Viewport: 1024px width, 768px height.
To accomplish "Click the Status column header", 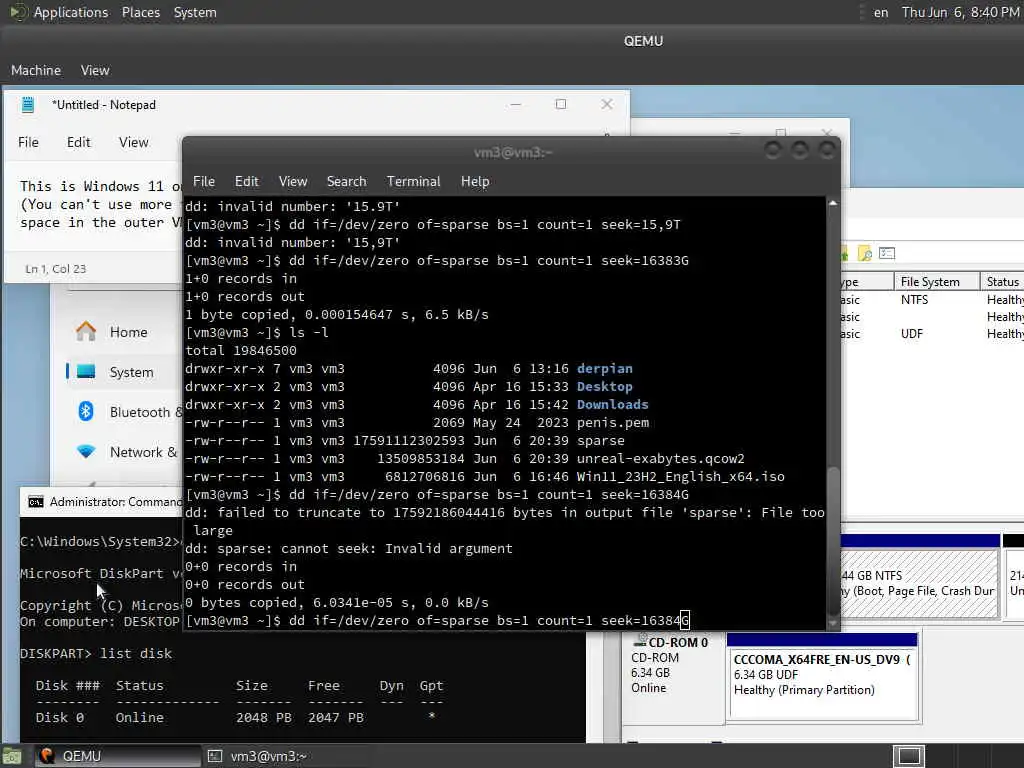I will pyautogui.click(x=1002, y=281).
